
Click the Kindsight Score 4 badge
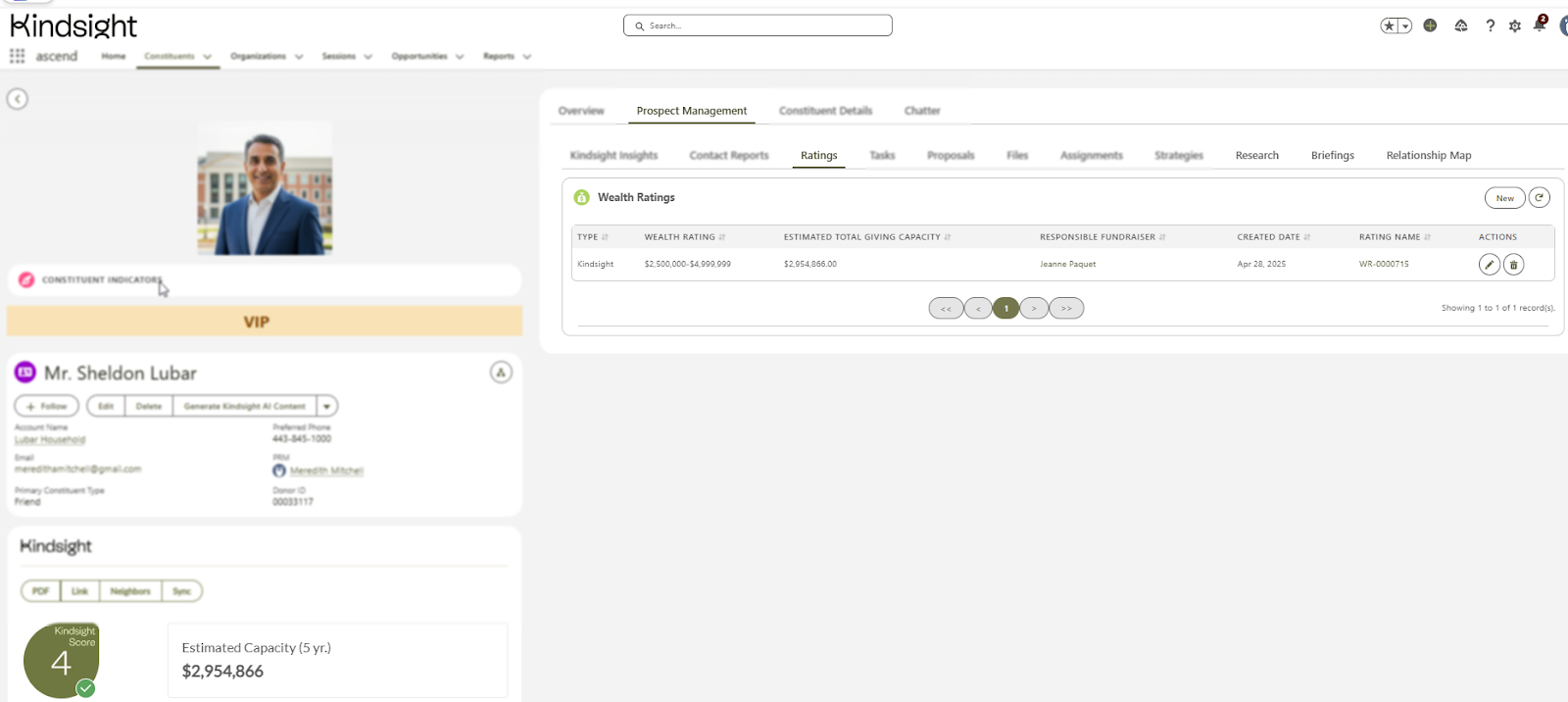coord(61,661)
